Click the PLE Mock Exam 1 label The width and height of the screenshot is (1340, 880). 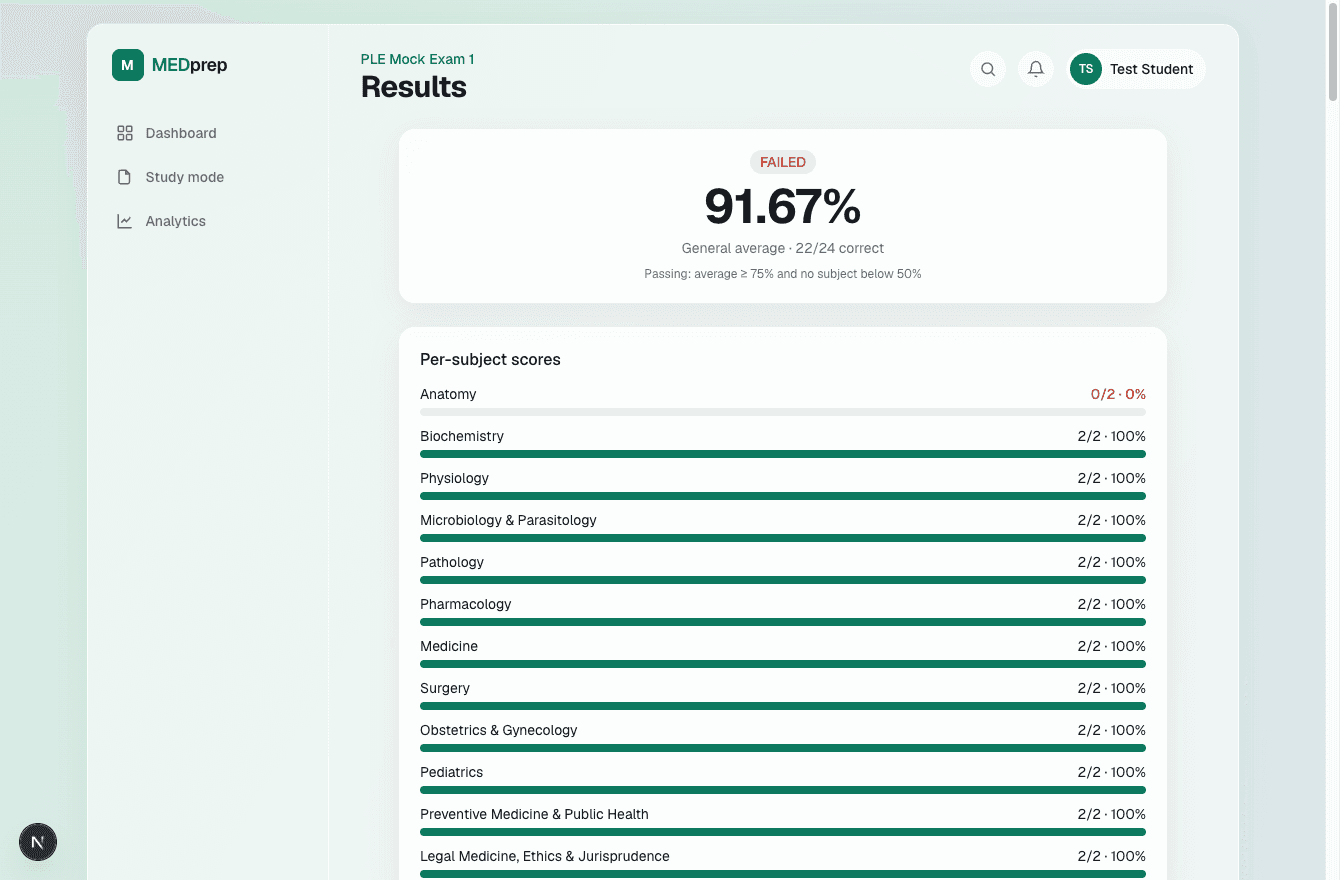click(x=418, y=59)
